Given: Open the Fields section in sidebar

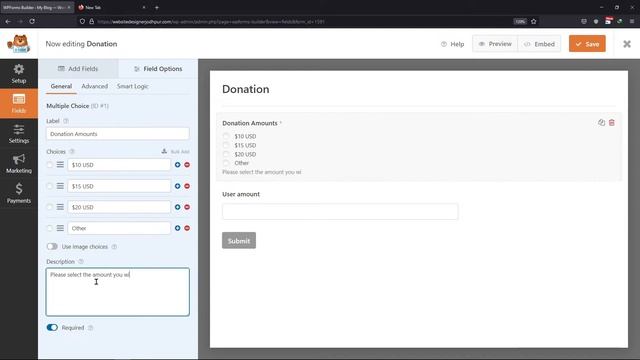Looking at the screenshot, I should (x=19, y=104).
